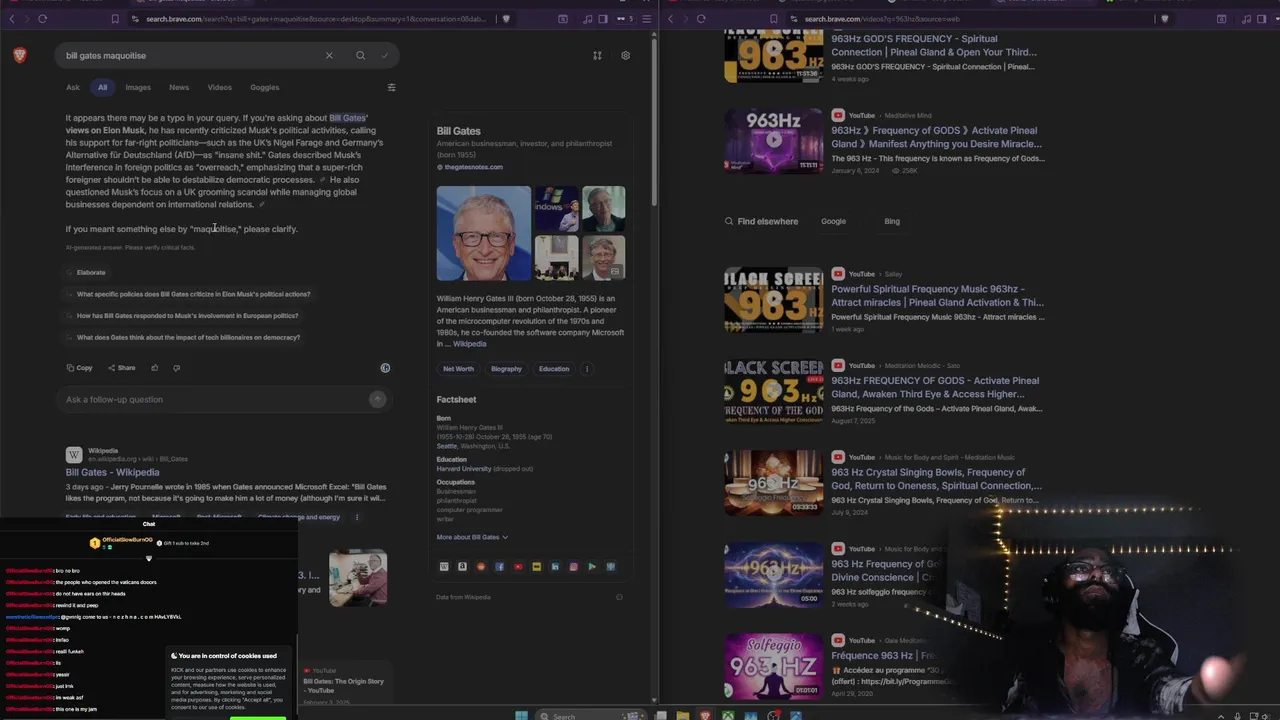Toggle the sidebar panel in left browser
Screen dimensions: 1280x720
click(602, 18)
